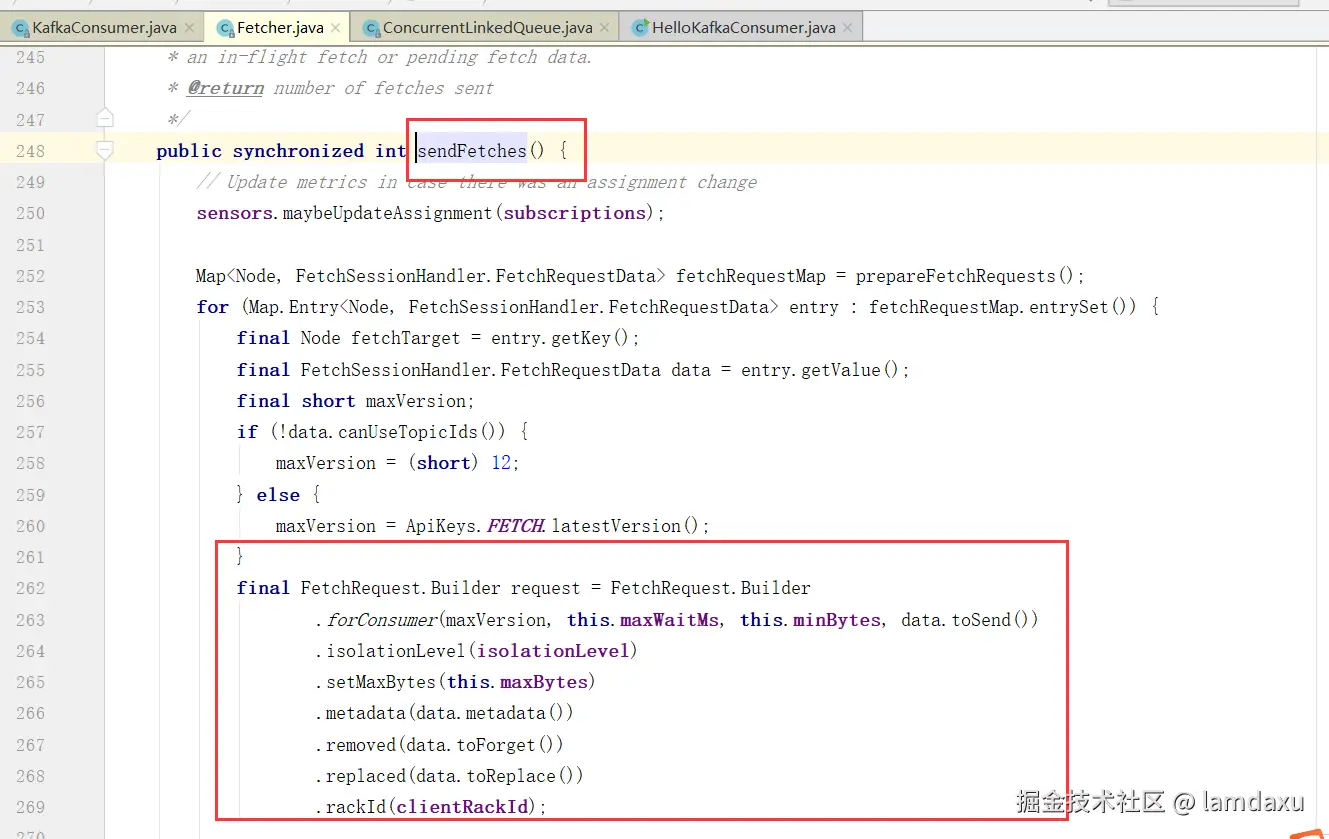1329x839 pixels.
Task: Click line number 269 in the gutter
Action: click(30, 807)
